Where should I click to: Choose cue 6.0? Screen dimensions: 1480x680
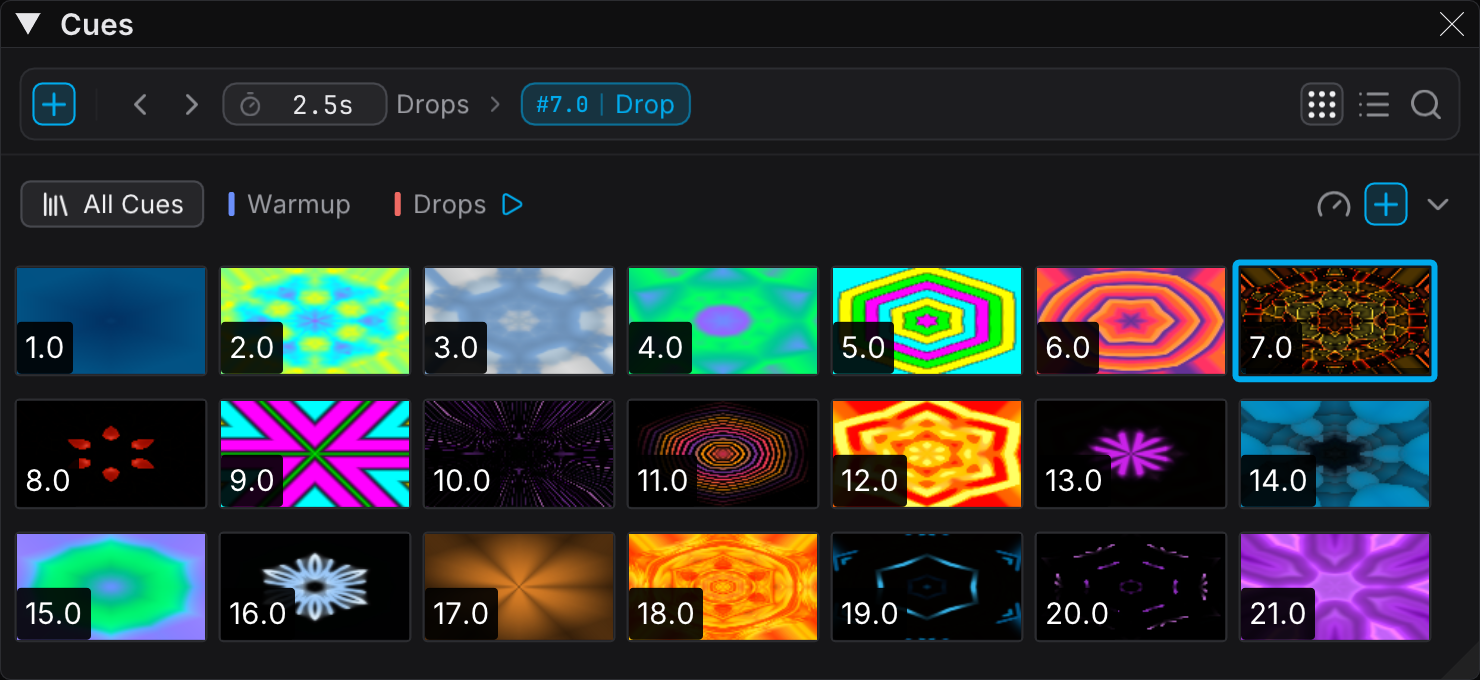(x=1131, y=320)
